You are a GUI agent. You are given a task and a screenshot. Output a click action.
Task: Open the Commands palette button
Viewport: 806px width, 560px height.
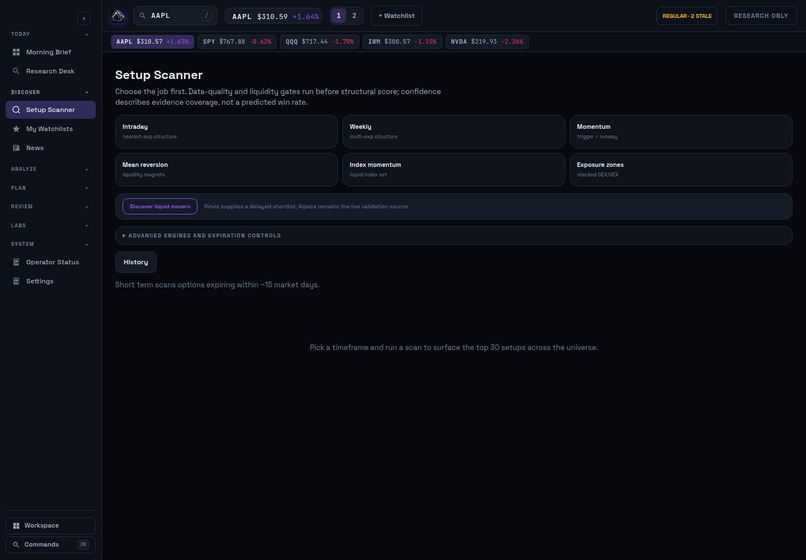[50, 545]
